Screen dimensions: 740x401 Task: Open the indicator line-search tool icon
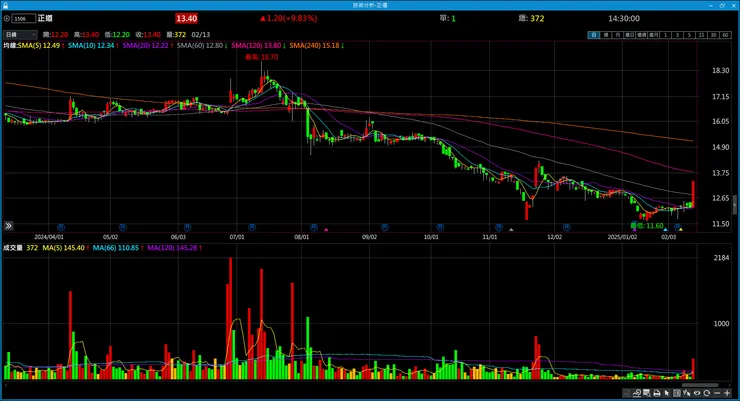[637, 393]
